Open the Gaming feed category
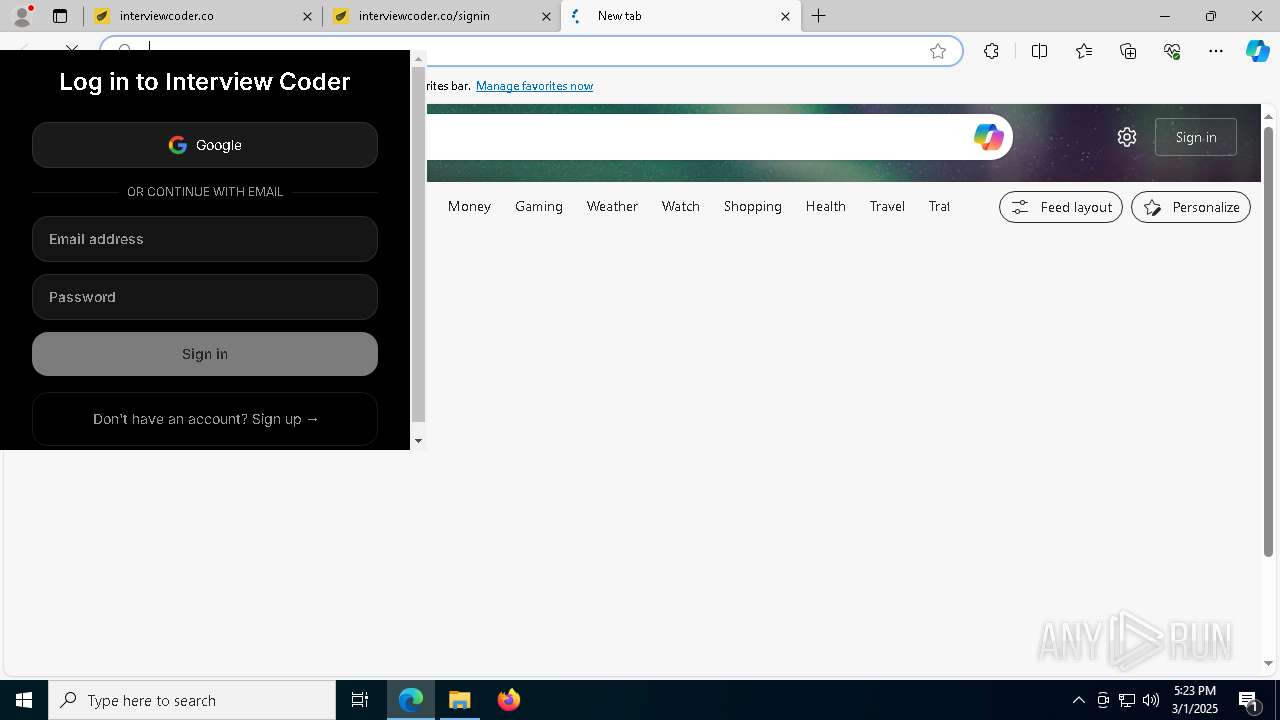 [x=539, y=206]
